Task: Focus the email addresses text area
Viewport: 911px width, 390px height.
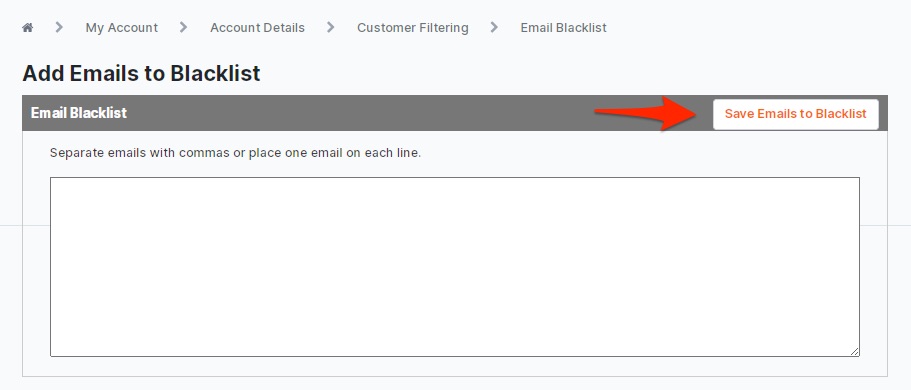Action: (455, 267)
